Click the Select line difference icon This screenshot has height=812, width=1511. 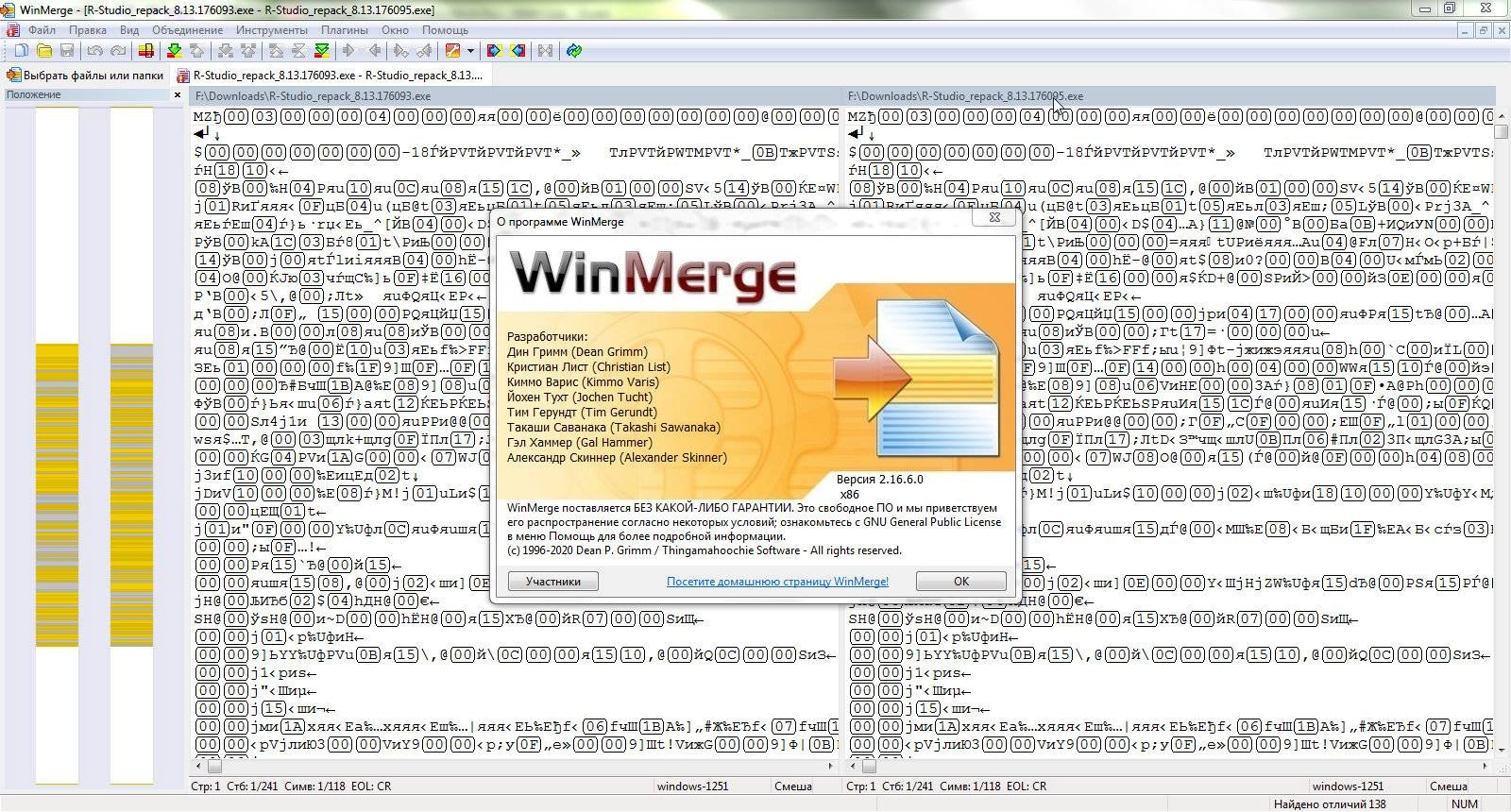(146, 51)
